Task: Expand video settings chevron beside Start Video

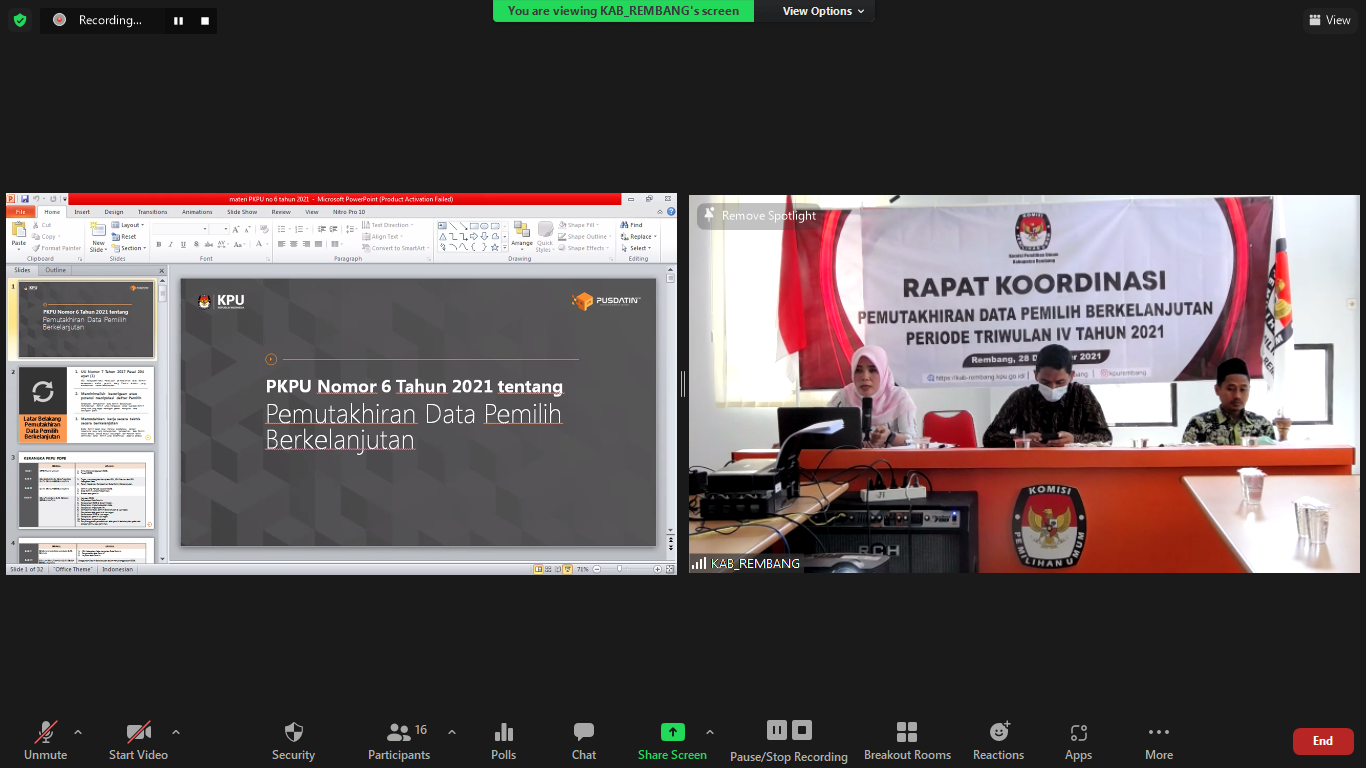Action: point(176,732)
